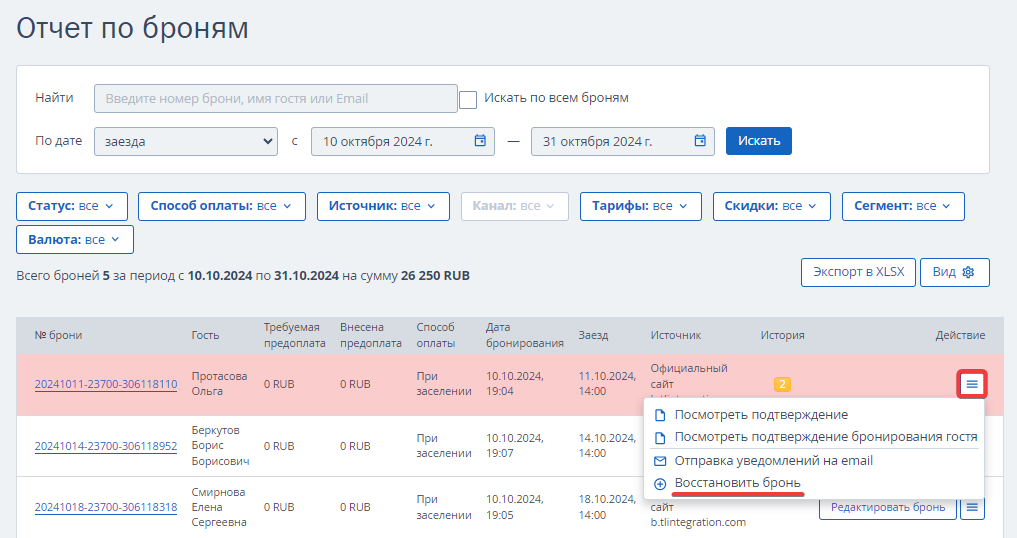
Task: Expand the Тарифы filter
Action: [x=640, y=206]
